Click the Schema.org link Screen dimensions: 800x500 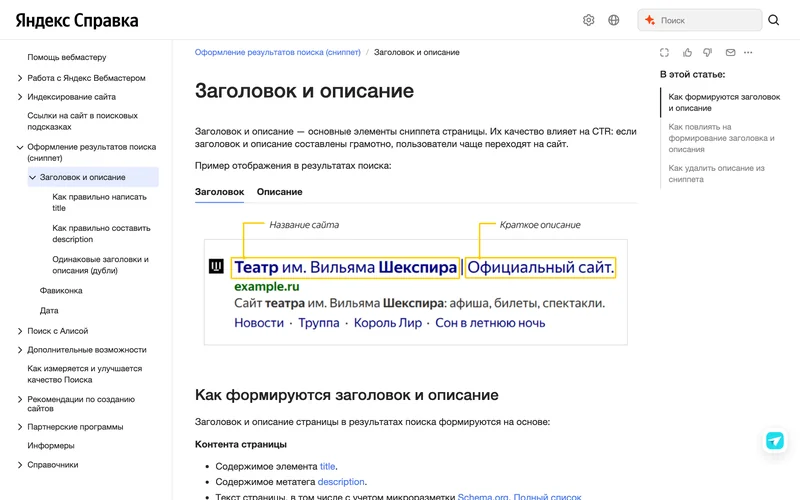coord(483,496)
